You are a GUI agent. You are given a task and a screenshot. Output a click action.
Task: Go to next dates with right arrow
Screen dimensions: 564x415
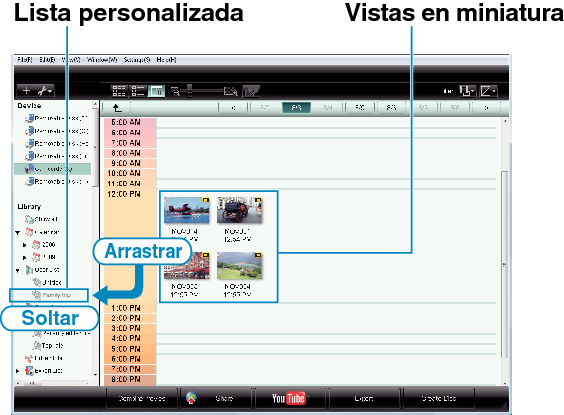pos(486,108)
